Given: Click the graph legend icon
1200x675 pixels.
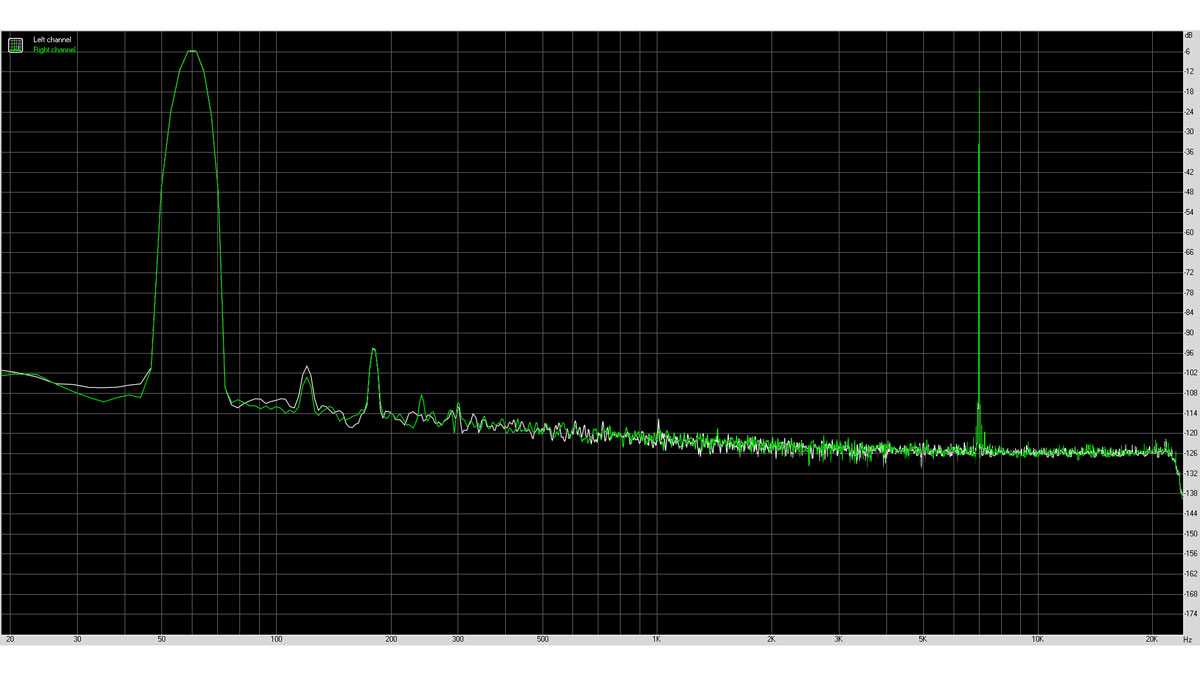Looking at the screenshot, I should 15,44.
